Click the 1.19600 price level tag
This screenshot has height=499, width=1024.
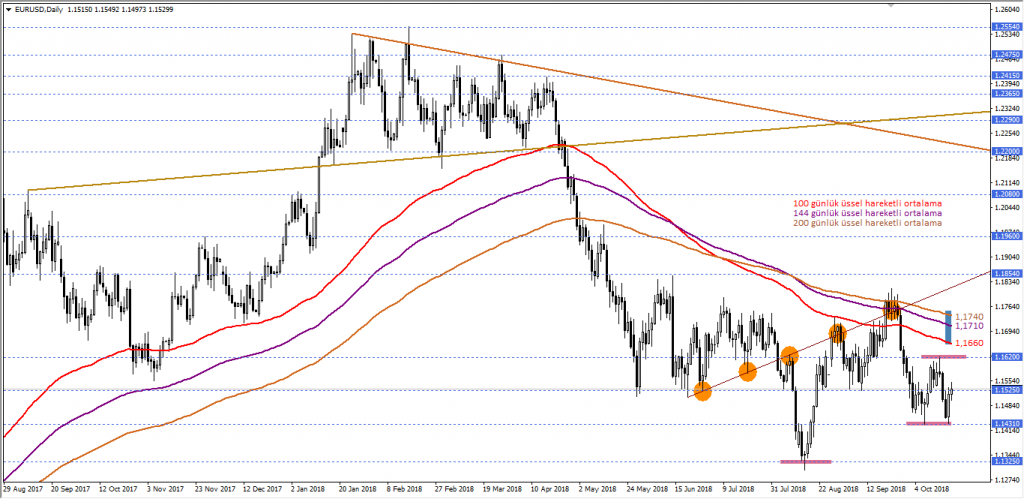[x=1006, y=237]
